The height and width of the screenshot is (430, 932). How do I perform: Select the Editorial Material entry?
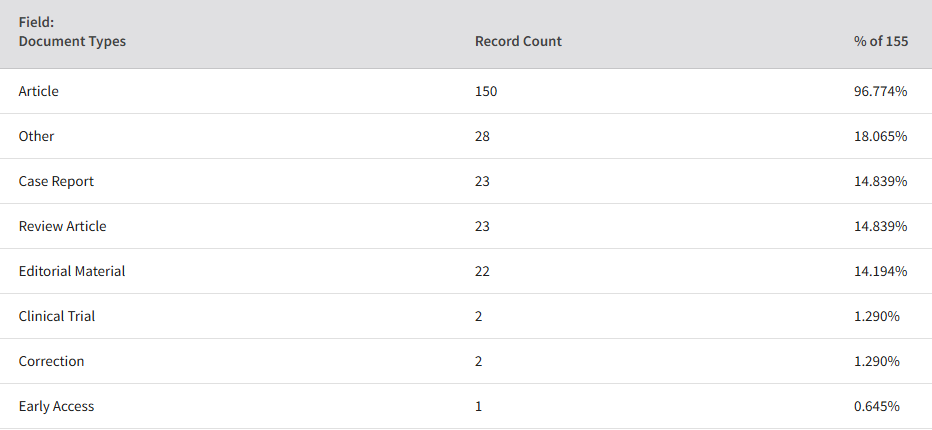[72, 271]
